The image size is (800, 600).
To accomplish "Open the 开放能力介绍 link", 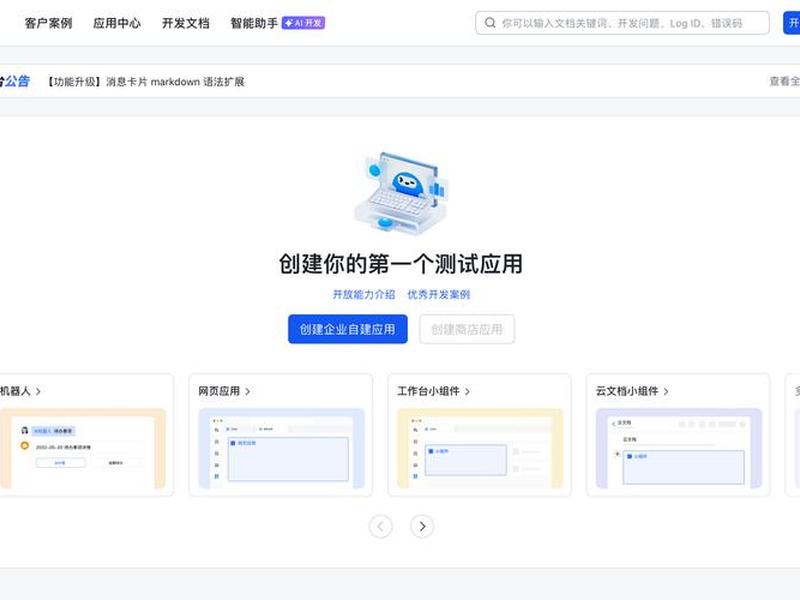I will coord(364,294).
